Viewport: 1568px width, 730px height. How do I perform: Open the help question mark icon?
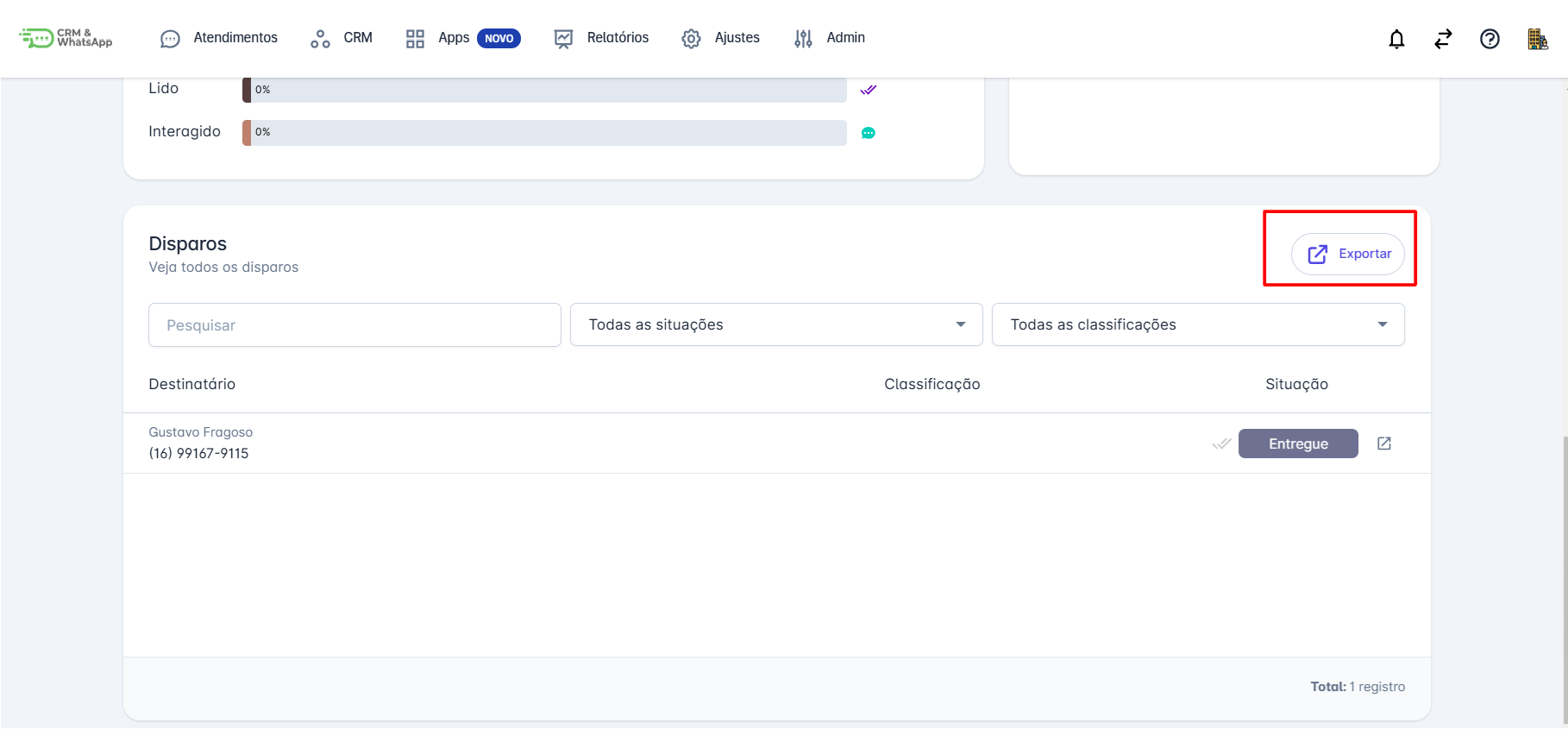point(1490,39)
